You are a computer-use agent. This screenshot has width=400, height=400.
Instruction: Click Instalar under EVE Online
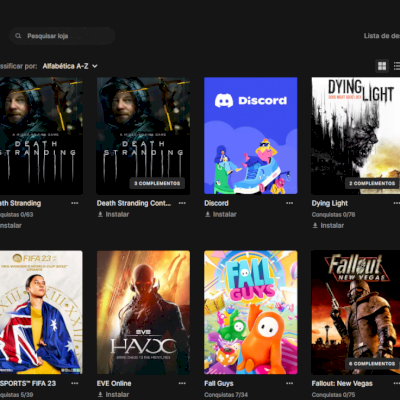coord(113,394)
